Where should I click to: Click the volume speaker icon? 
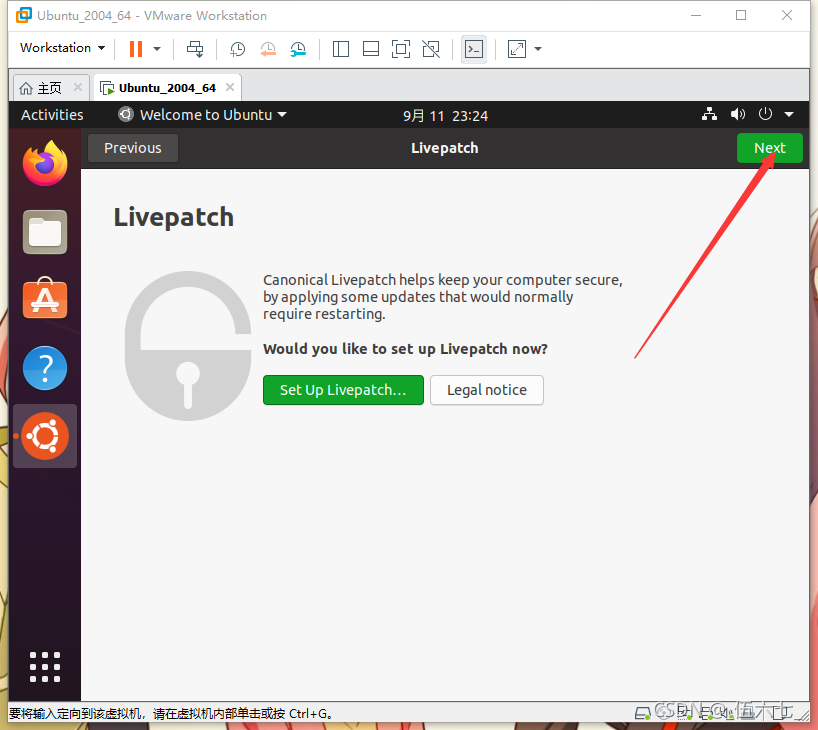click(x=737, y=114)
